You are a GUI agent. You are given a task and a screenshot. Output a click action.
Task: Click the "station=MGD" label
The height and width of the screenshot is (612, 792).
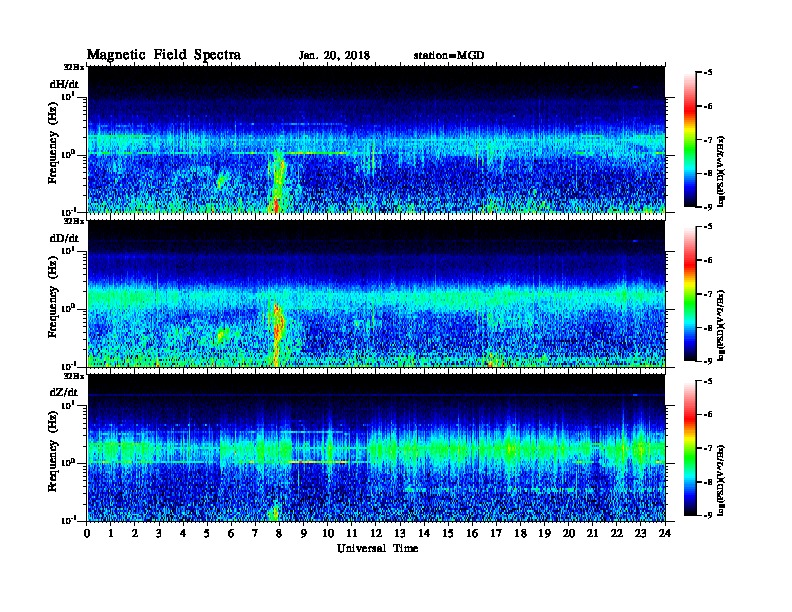pyautogui.click(x=449, y=56)
